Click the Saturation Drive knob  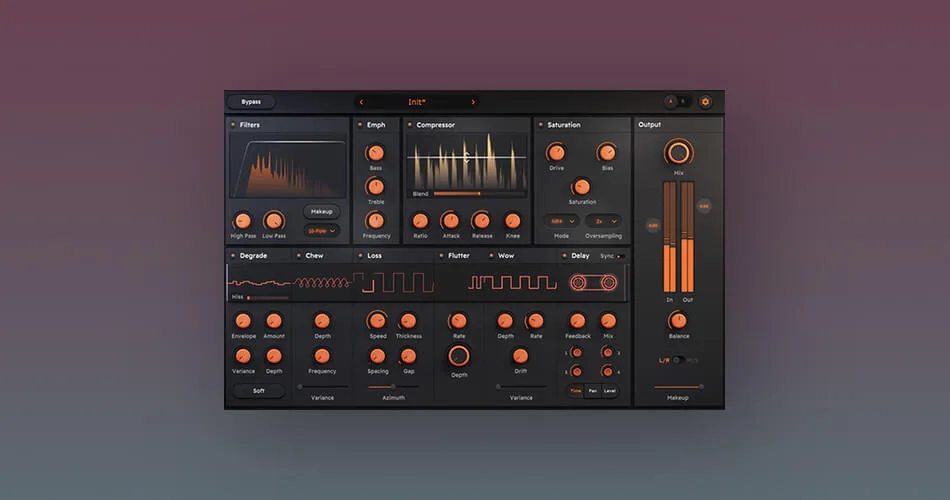point(556,153)
